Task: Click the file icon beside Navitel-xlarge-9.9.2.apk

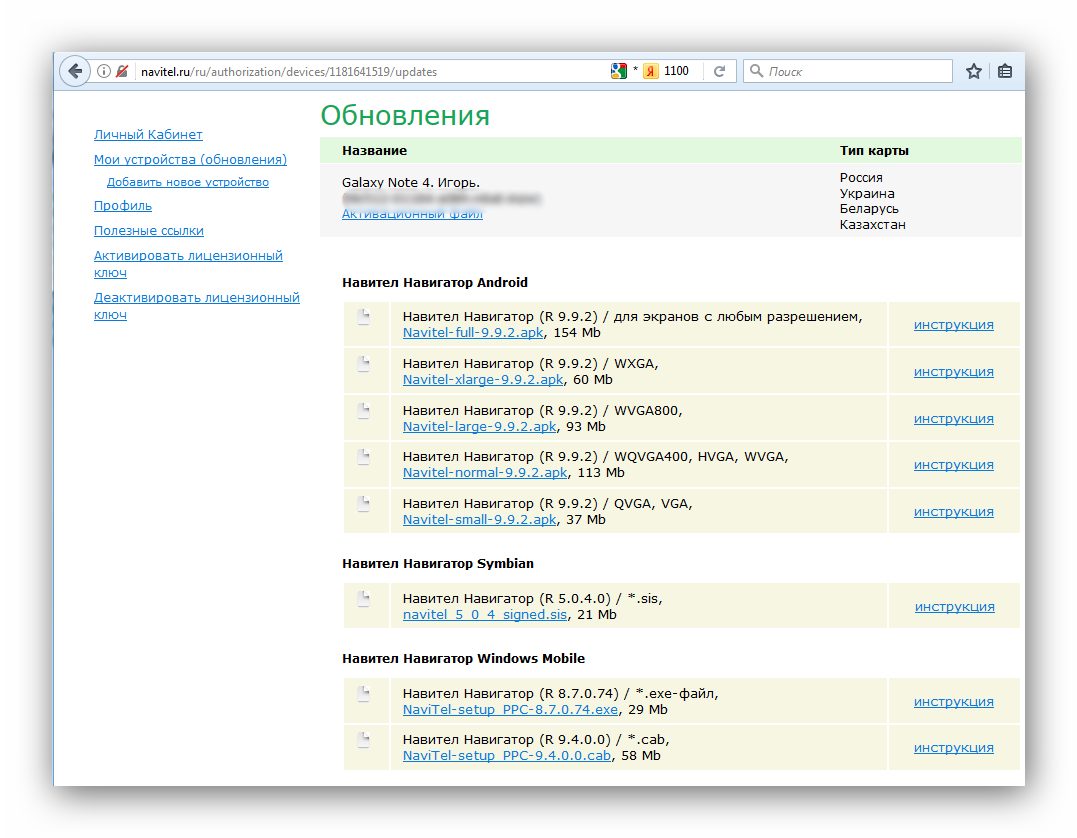Action: 364,363
